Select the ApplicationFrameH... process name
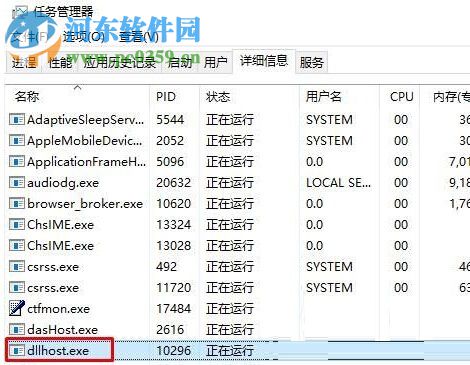The width and height of the screenshot is (470, 365). pos(87,162)
